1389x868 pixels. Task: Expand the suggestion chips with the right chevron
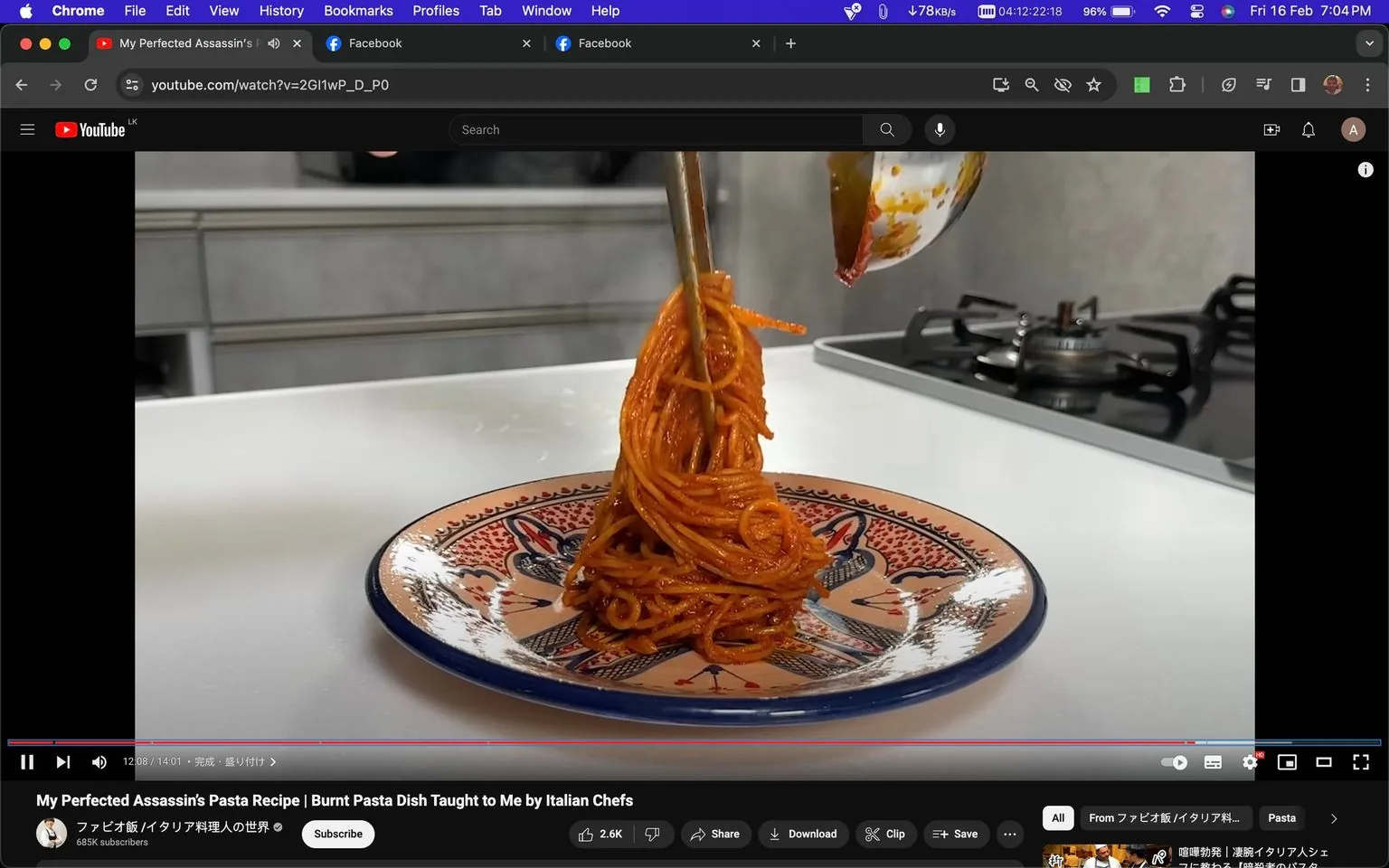coord(1333,817)
